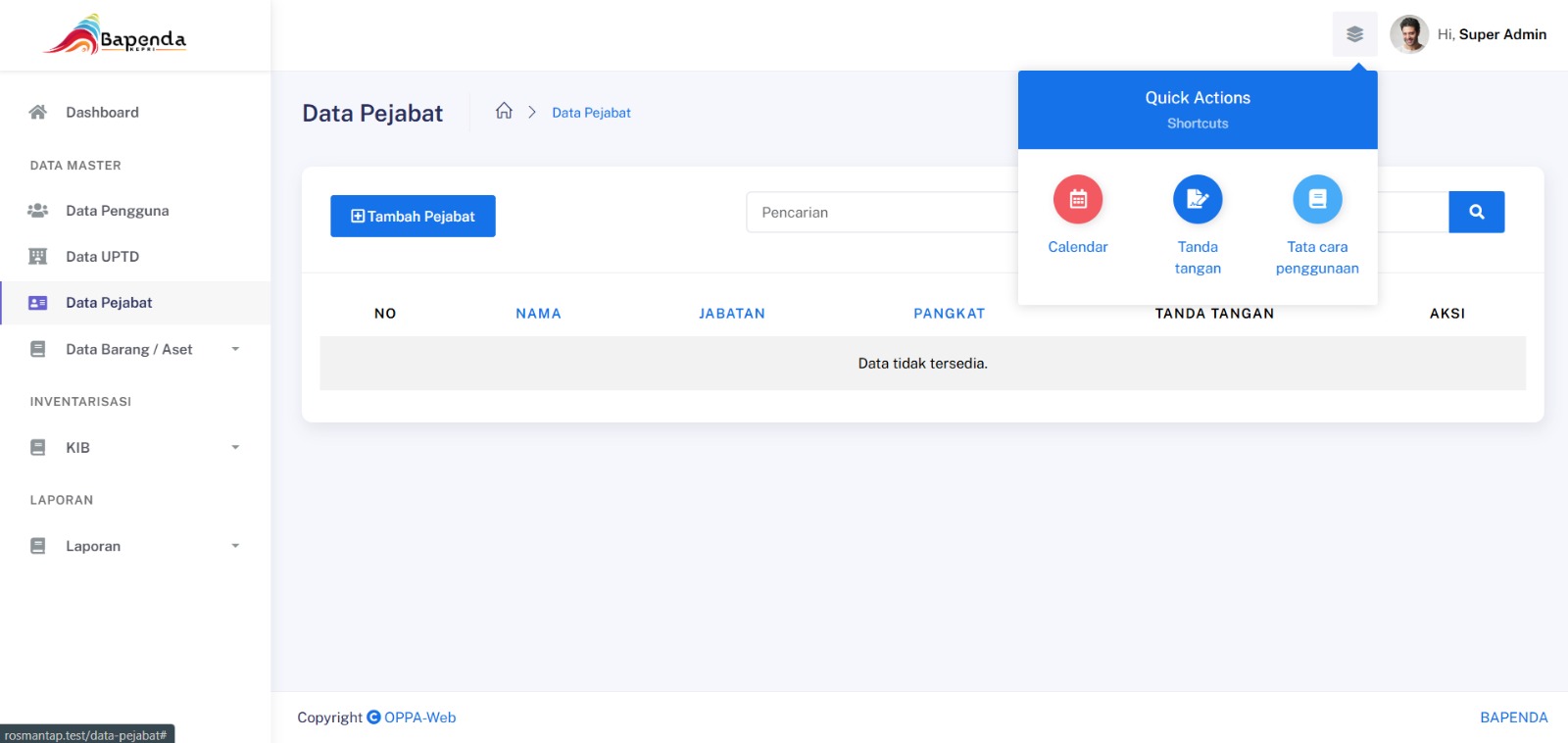Focus the Pencarian search field
Image resolution: width=1568 pixels, height=743 pixels.
[x=882, y=212]
